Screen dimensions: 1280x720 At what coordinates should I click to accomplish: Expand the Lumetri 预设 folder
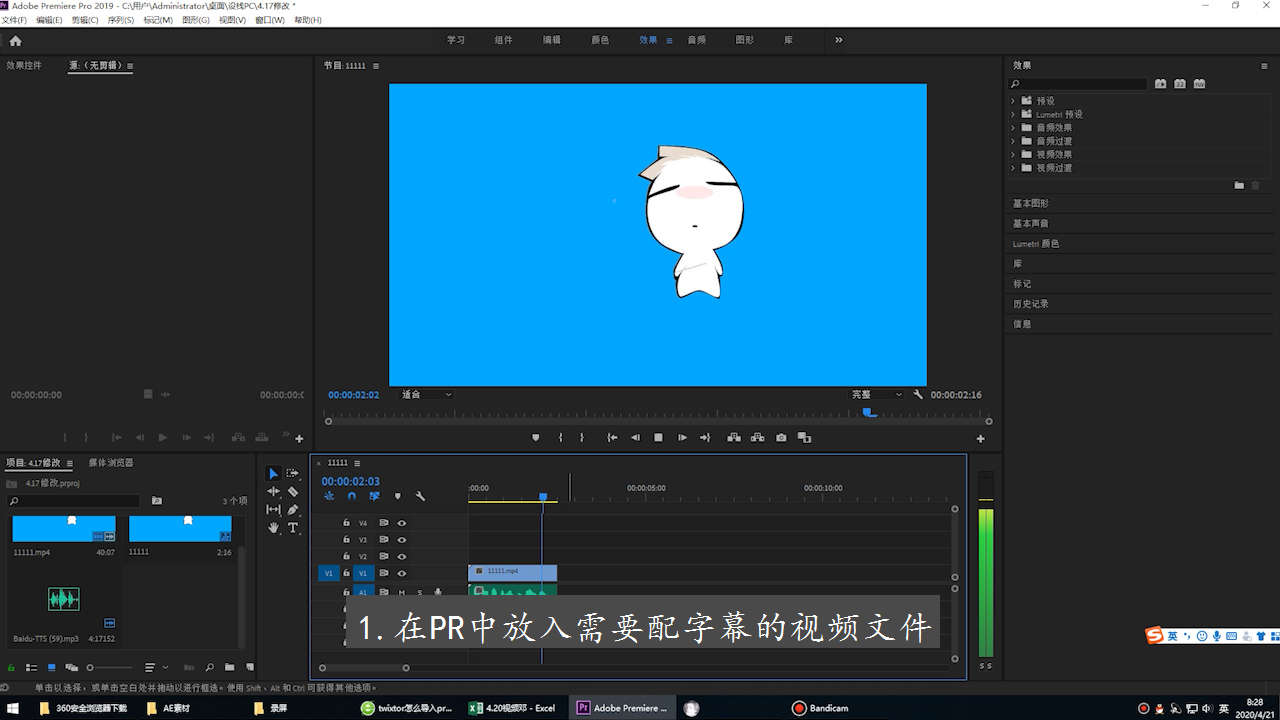point(1013,114)
